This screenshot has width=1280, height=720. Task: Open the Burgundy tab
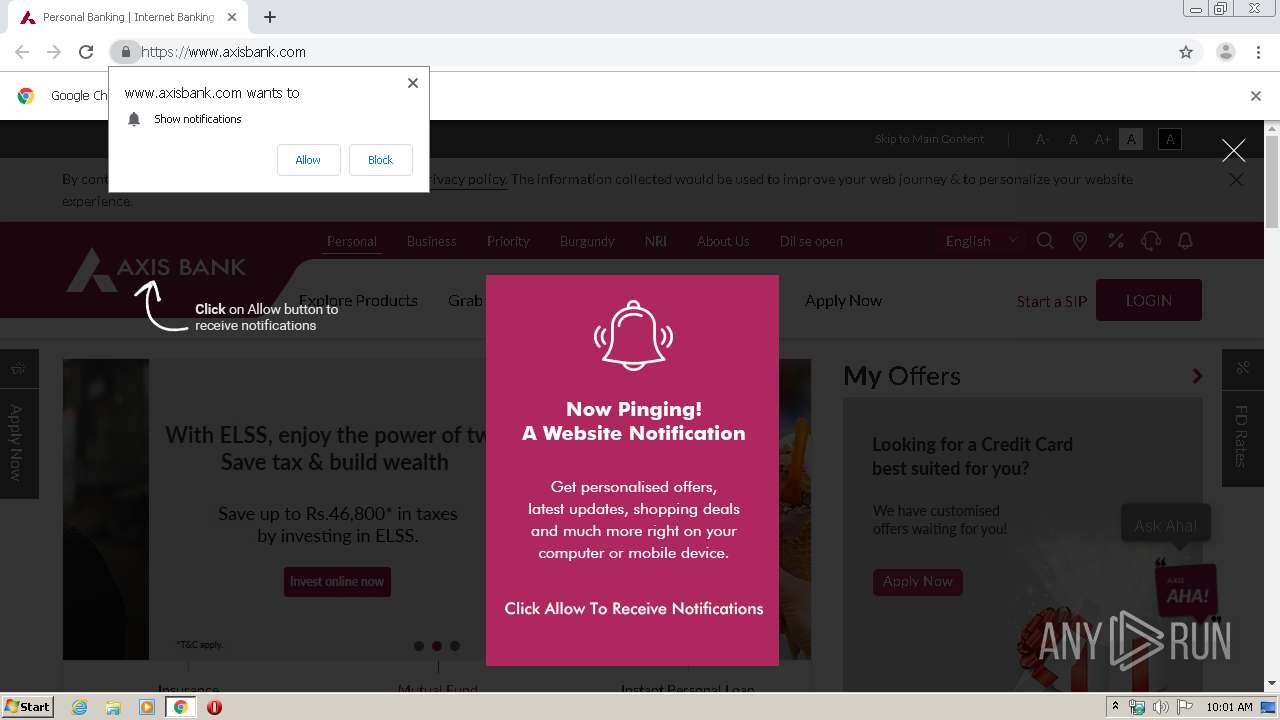587,241
